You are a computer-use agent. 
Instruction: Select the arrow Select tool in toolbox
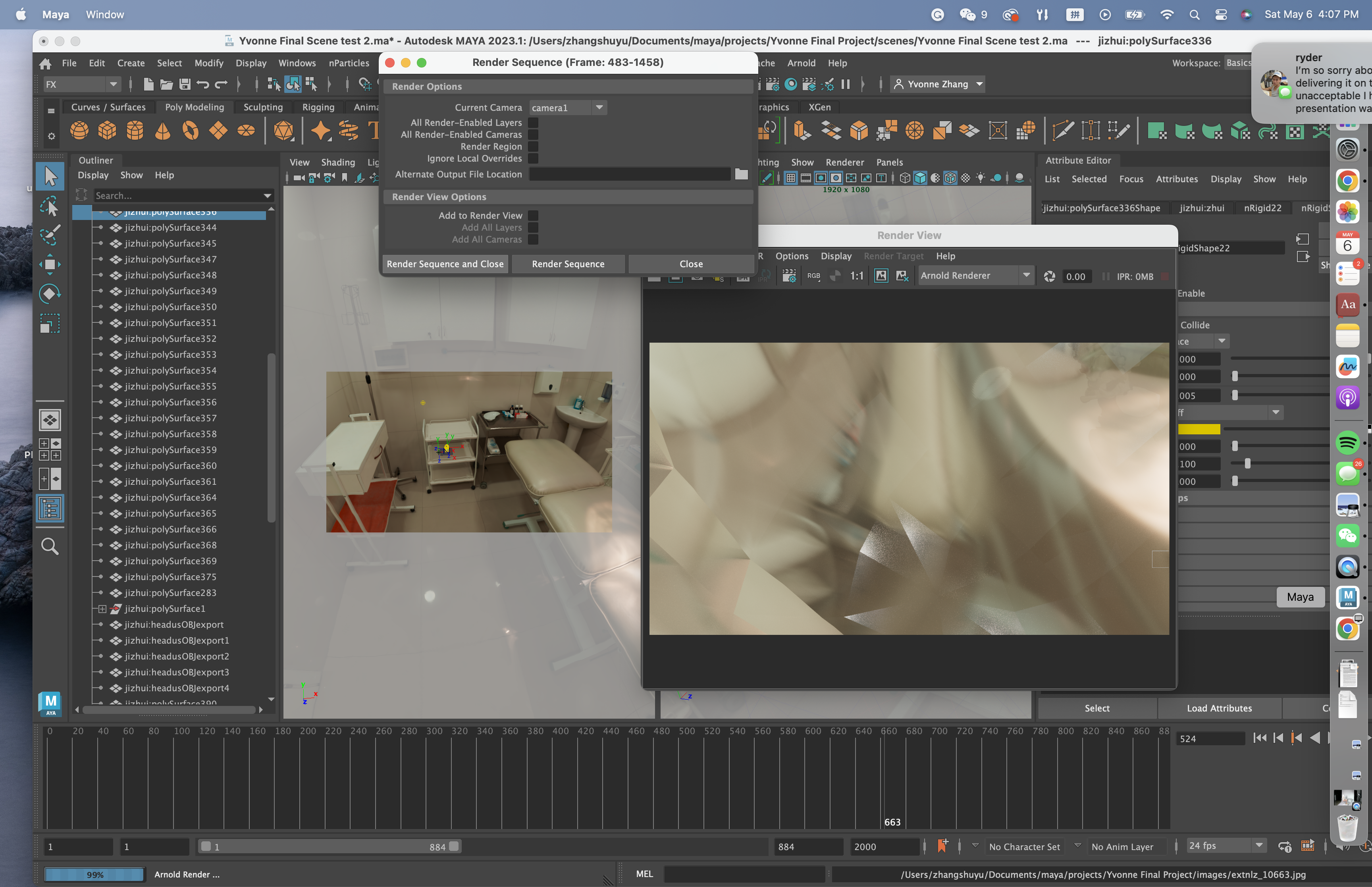click(x=50, y=176)
